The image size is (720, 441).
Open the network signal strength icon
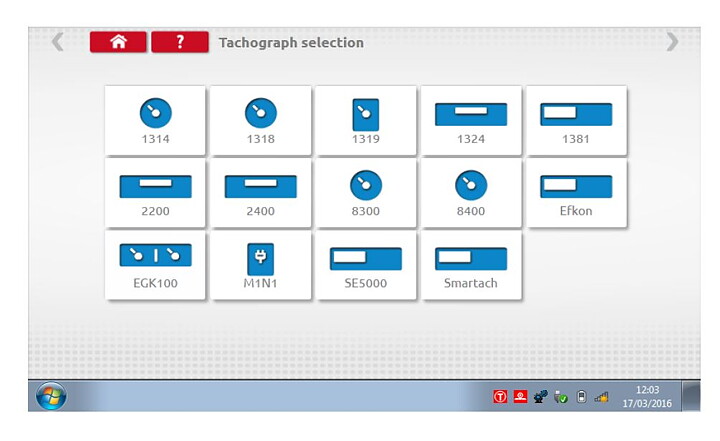[x=601, y=396]
